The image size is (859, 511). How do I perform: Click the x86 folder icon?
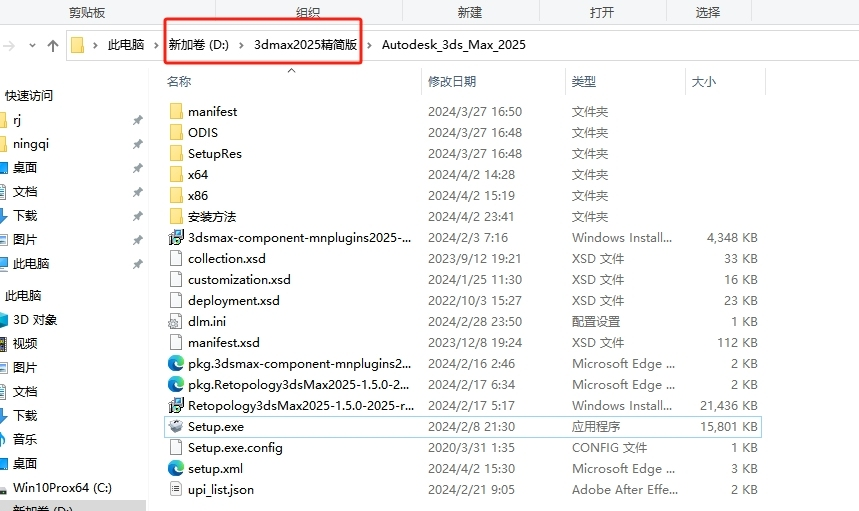coord(176,196)
